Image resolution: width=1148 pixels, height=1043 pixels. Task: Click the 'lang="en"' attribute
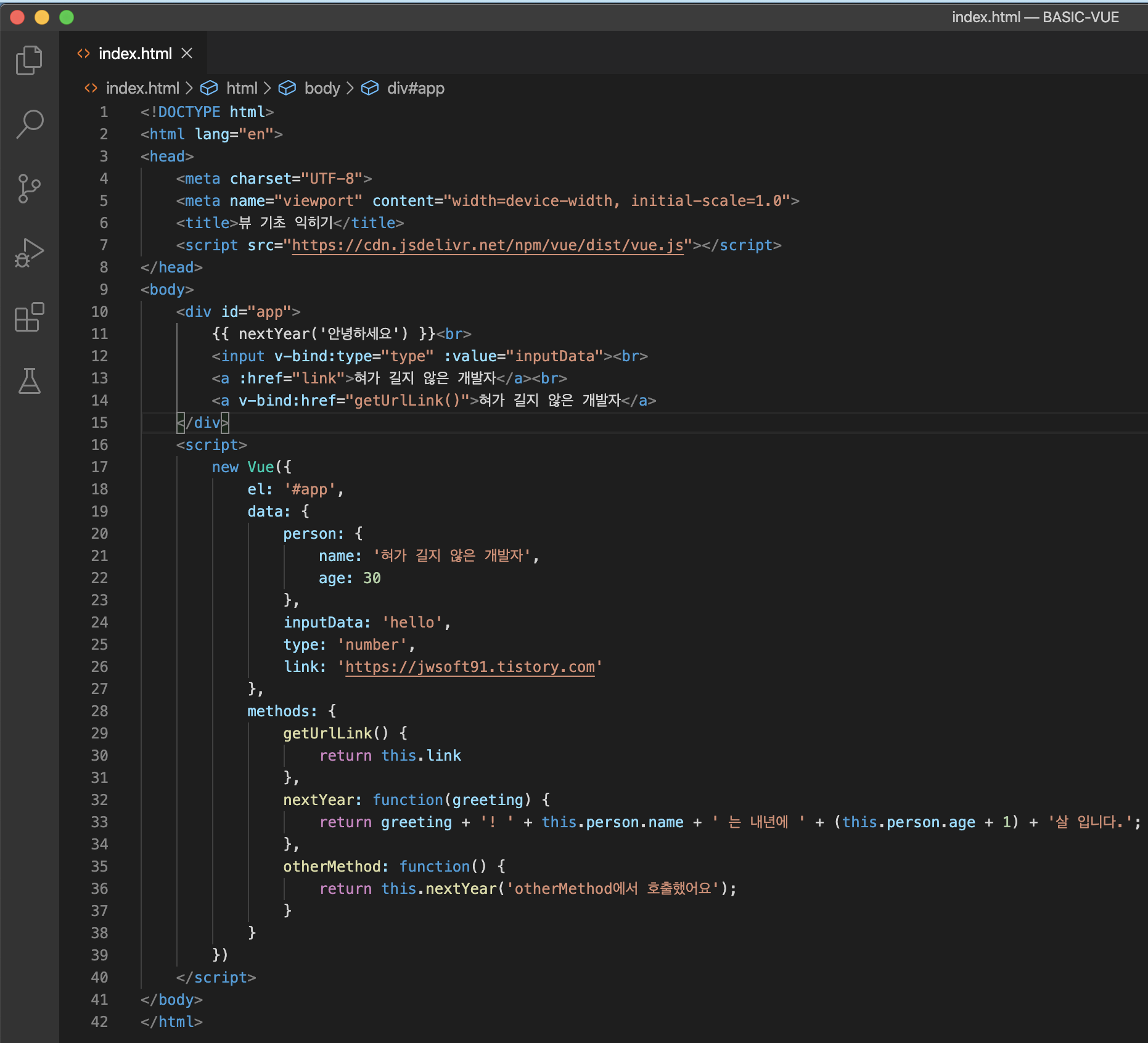[234, 134]
